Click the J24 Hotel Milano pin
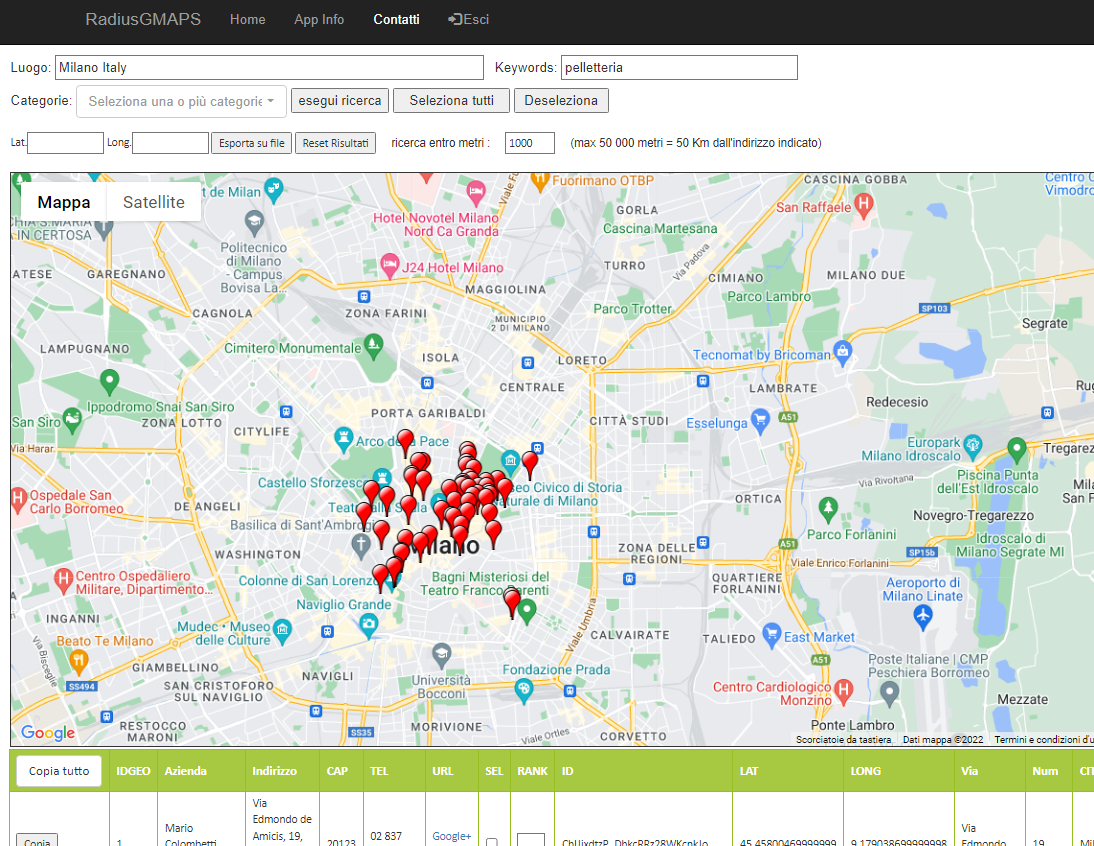 389,267
